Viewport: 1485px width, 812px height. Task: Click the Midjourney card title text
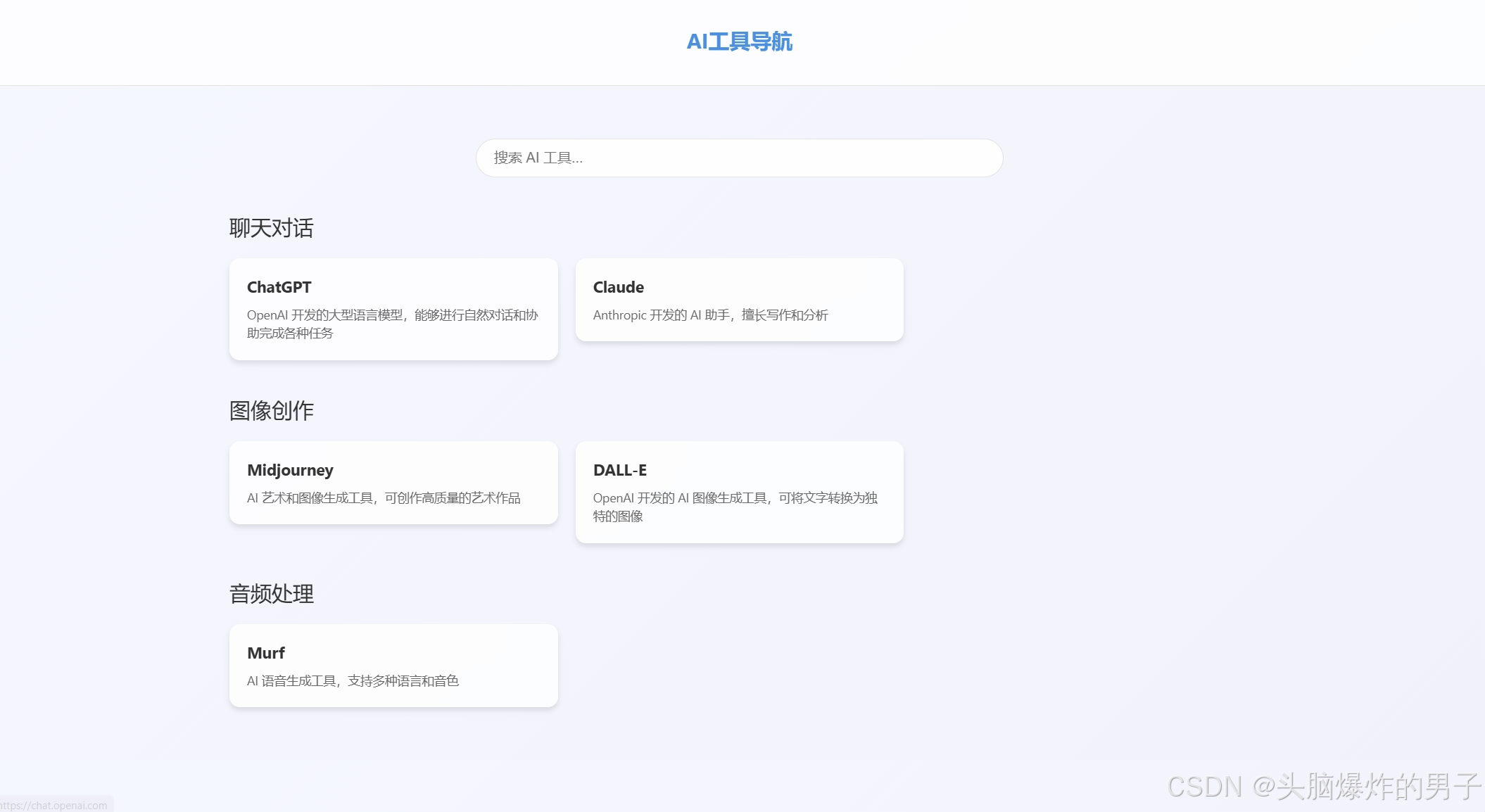point(290,470)
